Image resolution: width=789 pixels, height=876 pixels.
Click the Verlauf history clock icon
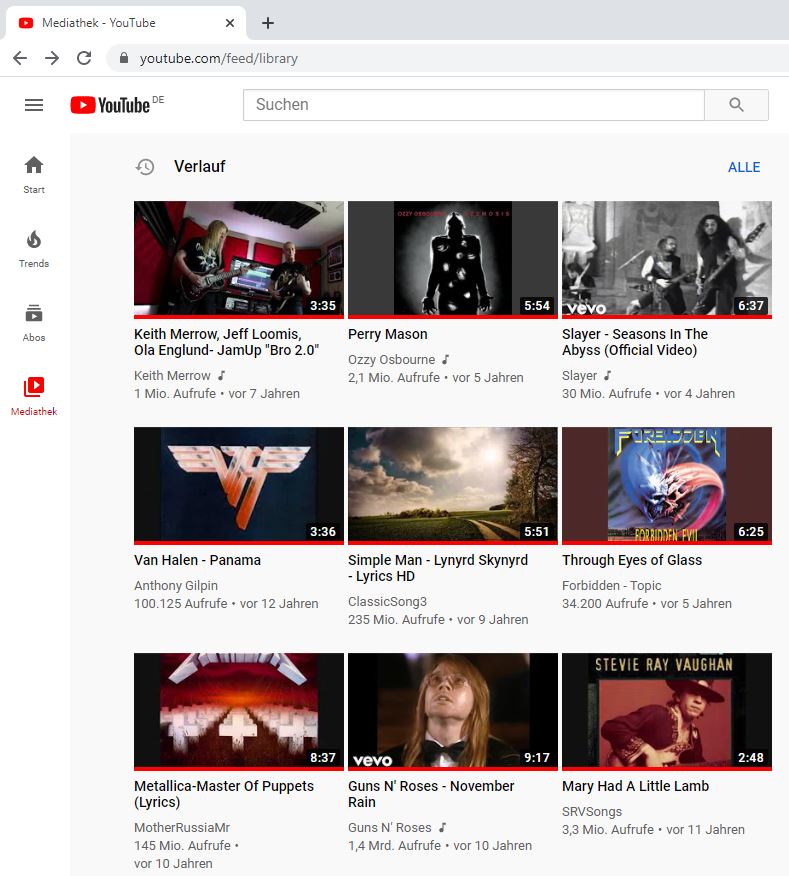click(145, 166)
